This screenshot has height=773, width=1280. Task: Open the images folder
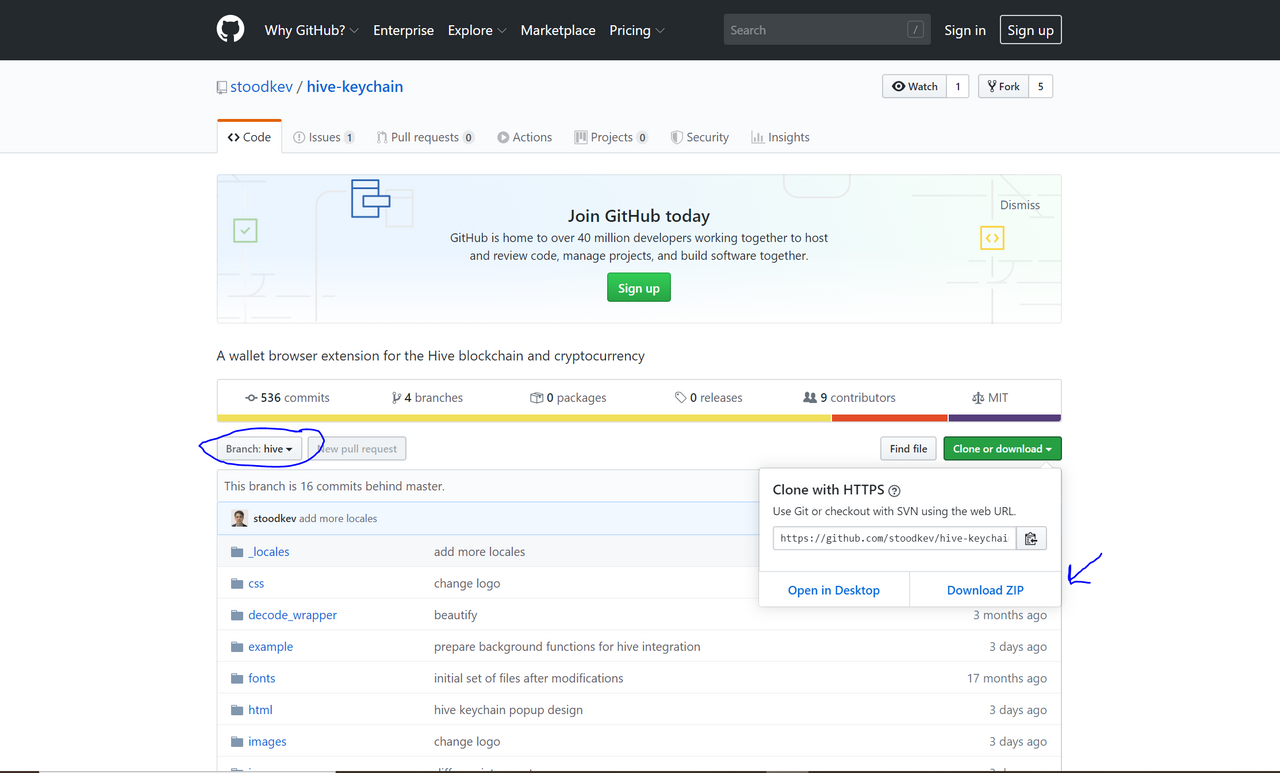click(x=267, y=742)
